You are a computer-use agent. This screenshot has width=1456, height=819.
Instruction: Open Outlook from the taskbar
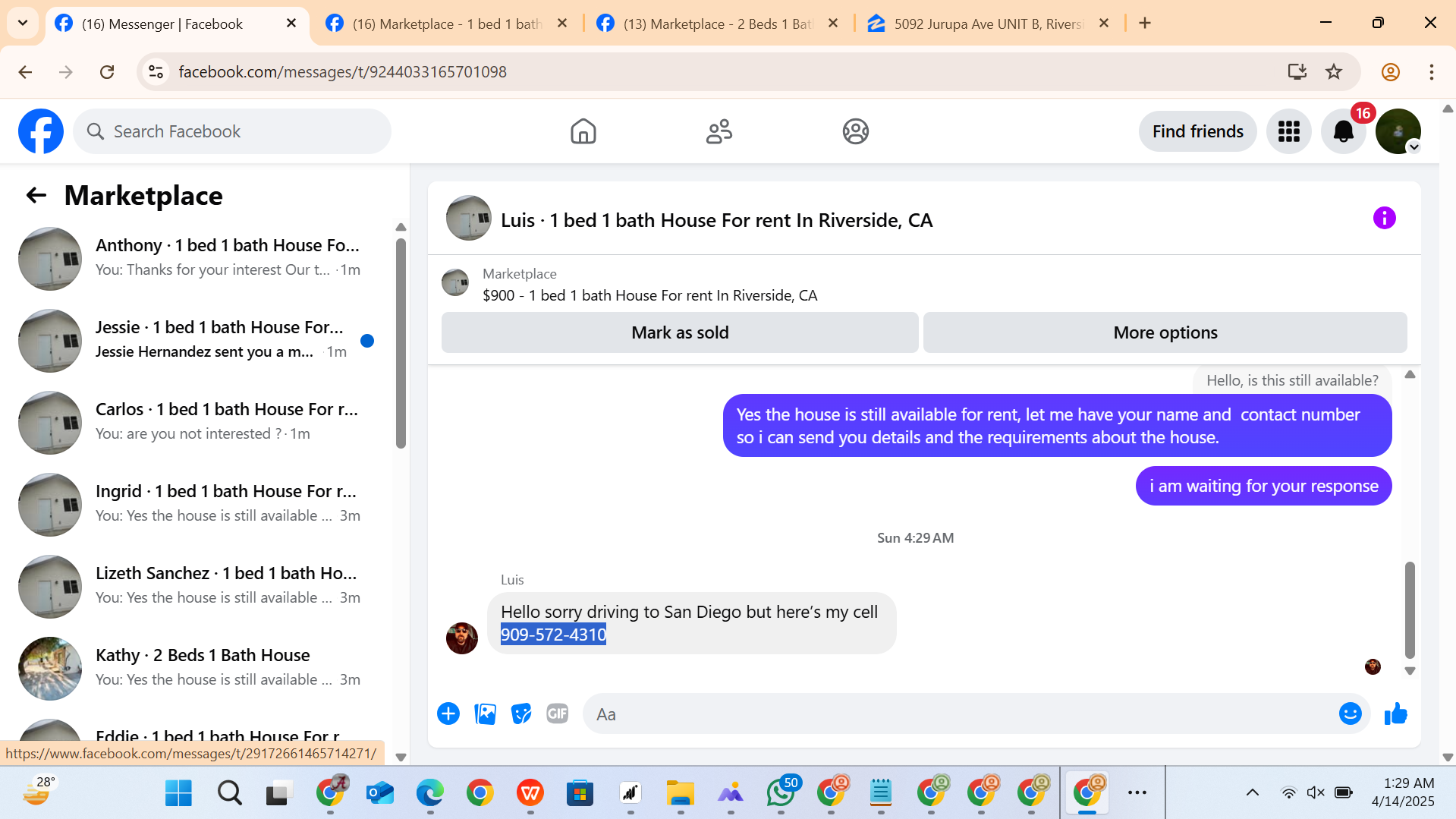[379, 792]
